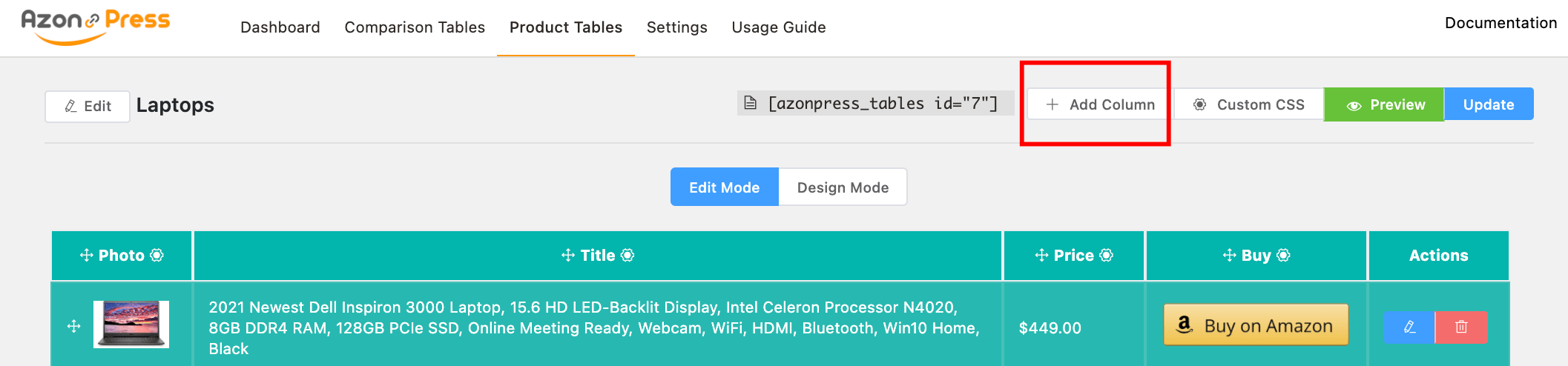Click the Dell laptop product thumbnail
Viewport: 1568px width, 366px height.
(x=131, y=324)
